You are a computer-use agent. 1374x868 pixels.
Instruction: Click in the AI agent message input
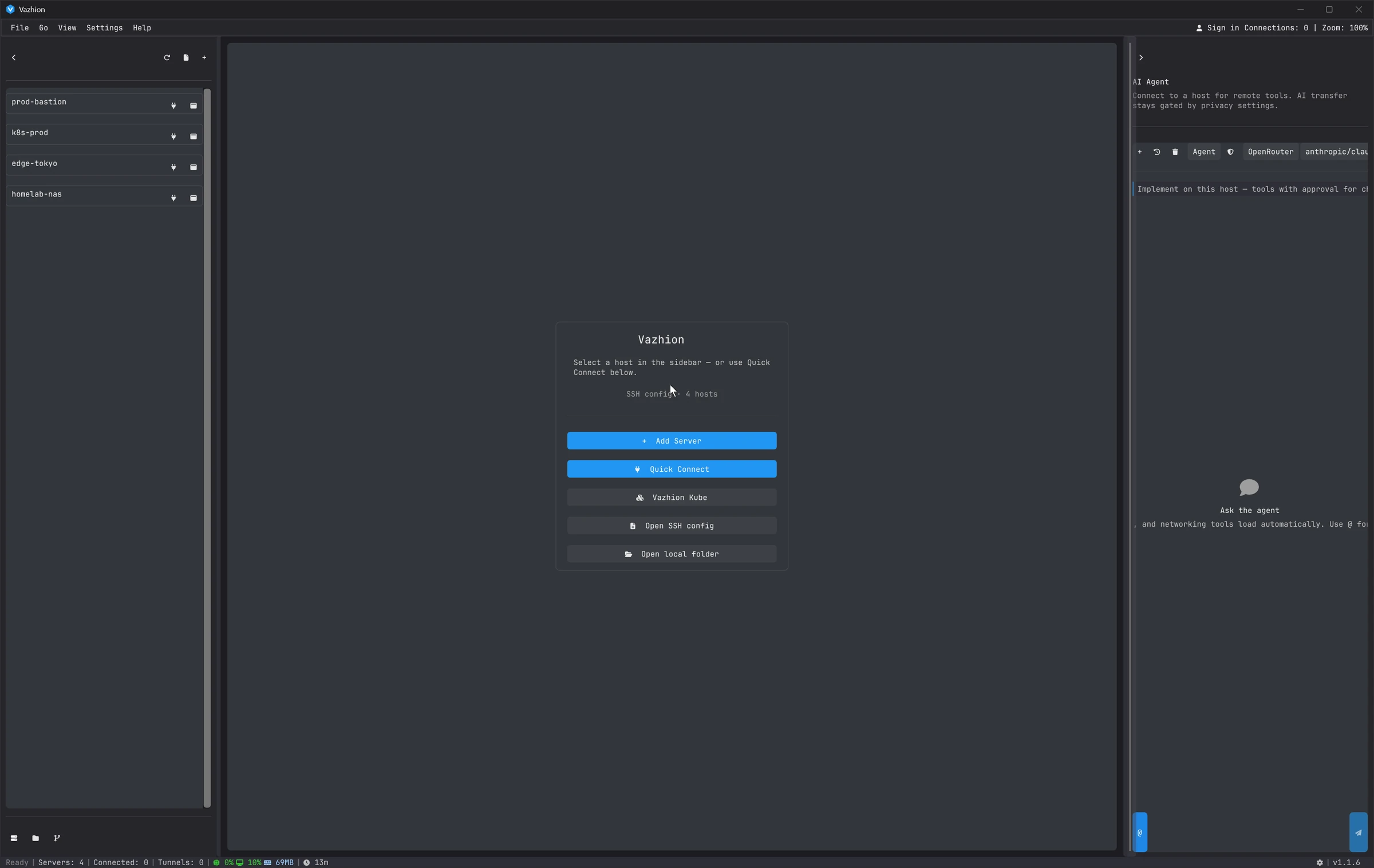(1248, 833)
